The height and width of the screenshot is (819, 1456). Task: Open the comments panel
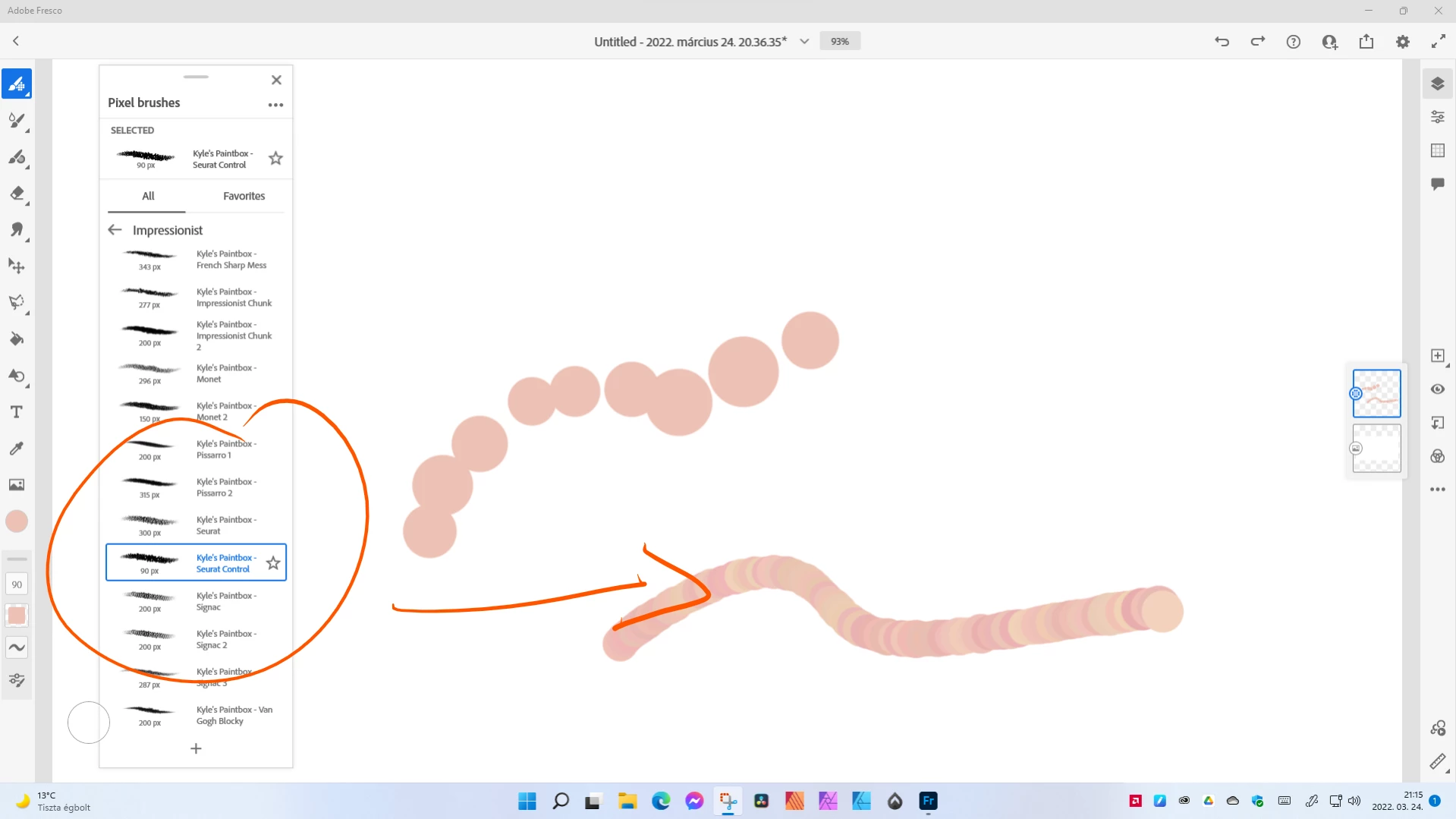pos(1438,184)
